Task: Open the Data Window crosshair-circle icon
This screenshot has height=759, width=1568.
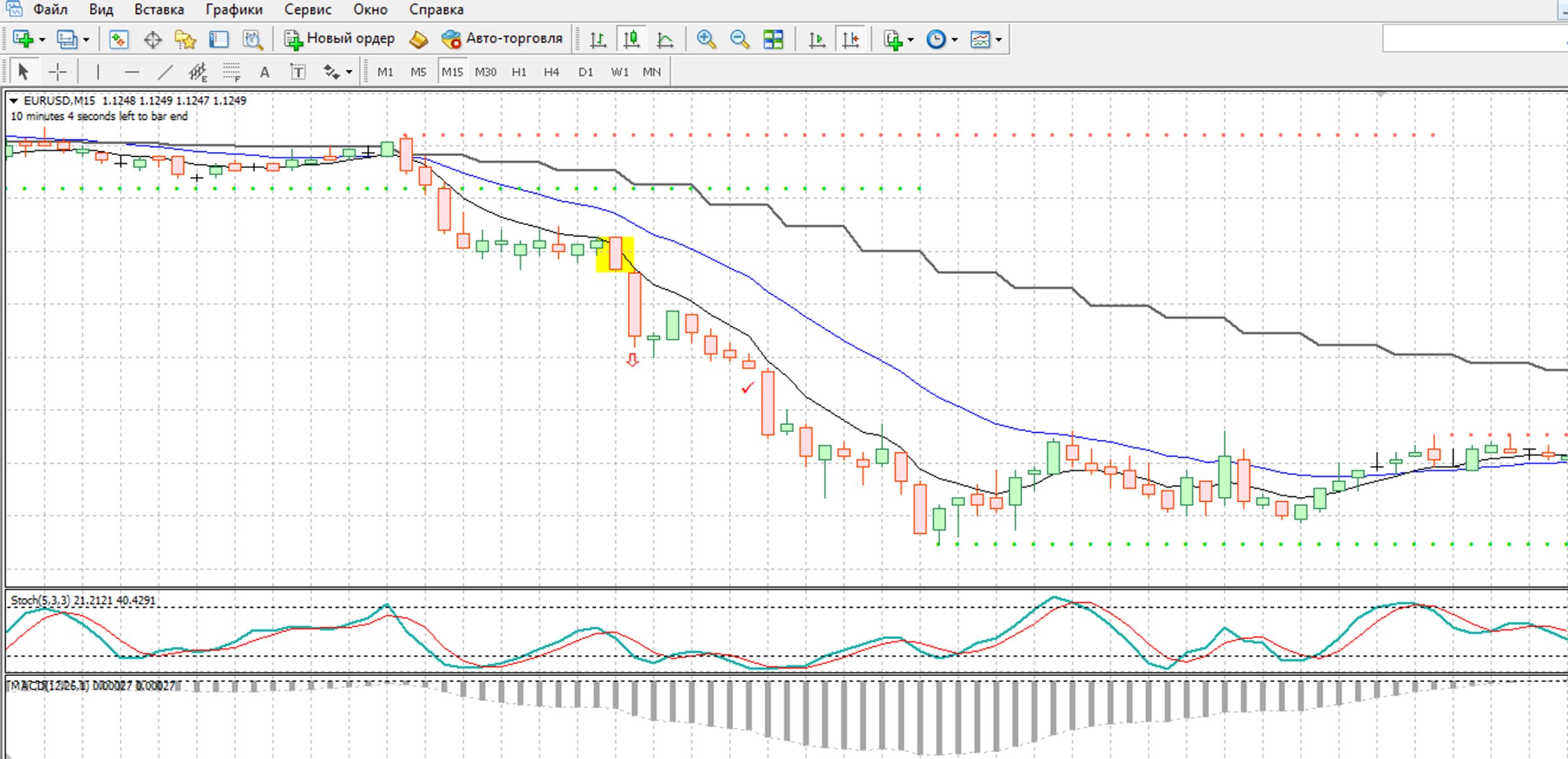Action: pos(152,40)
